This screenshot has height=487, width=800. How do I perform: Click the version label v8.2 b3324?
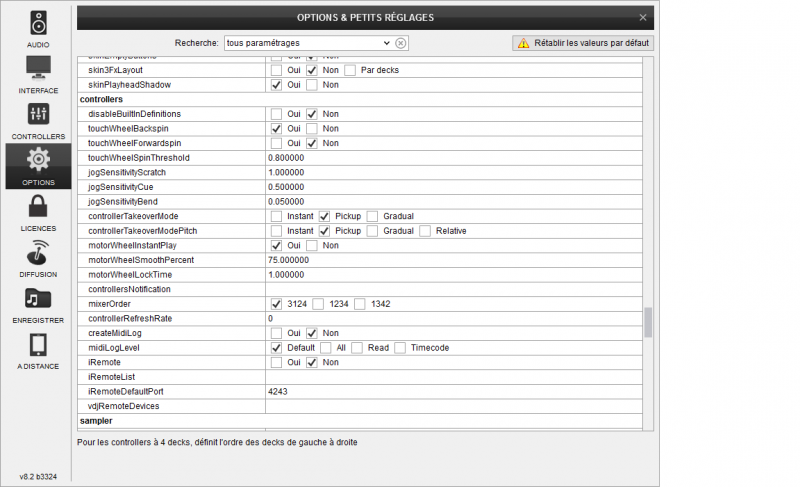pos(38,477)
